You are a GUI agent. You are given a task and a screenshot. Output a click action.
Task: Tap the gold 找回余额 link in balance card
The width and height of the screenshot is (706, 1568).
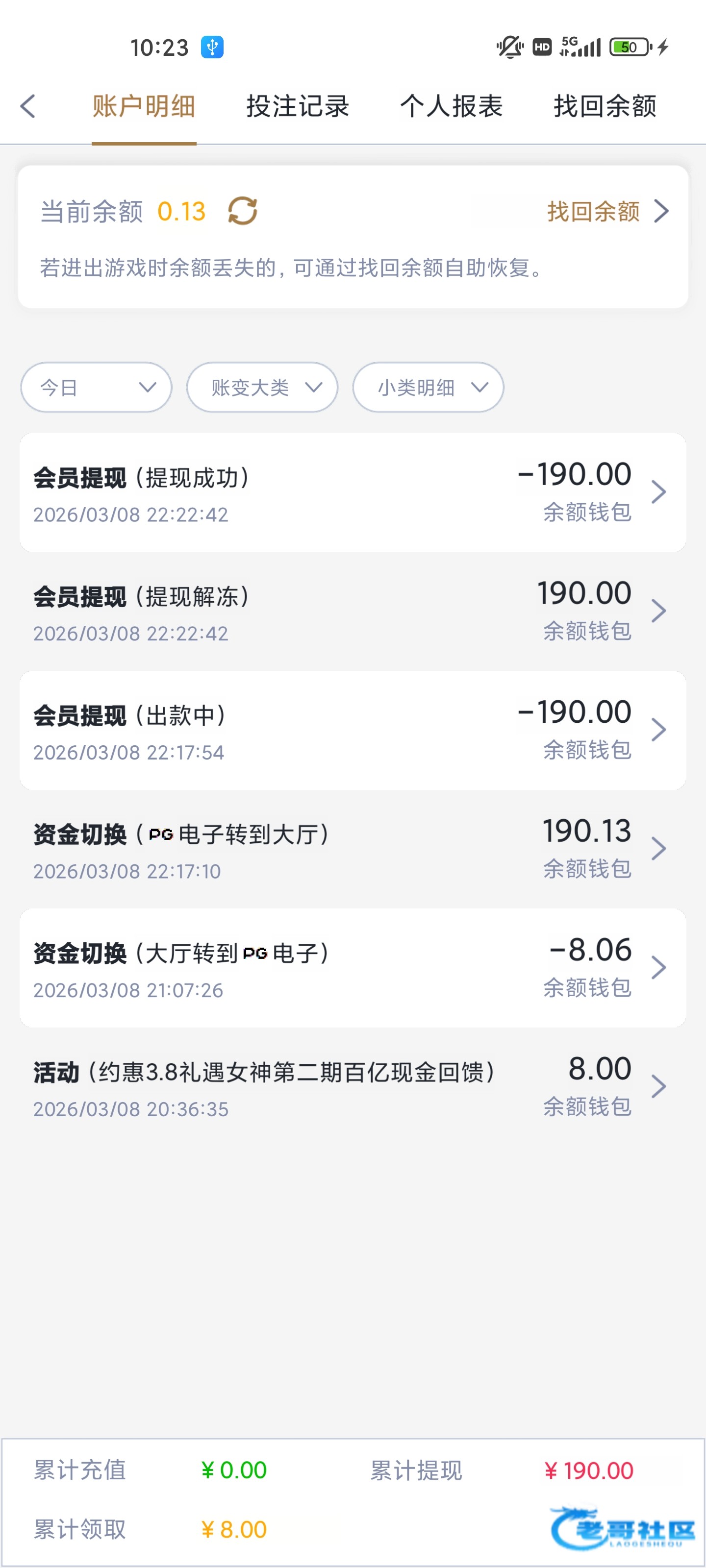[x=606, y=211]
